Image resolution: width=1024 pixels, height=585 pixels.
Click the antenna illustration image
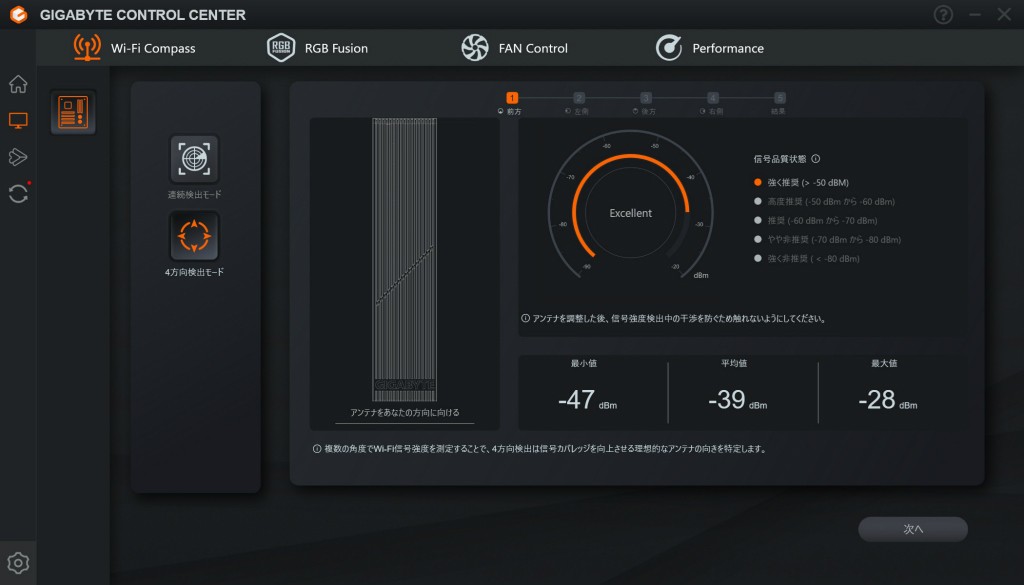(x=404, y=260)
